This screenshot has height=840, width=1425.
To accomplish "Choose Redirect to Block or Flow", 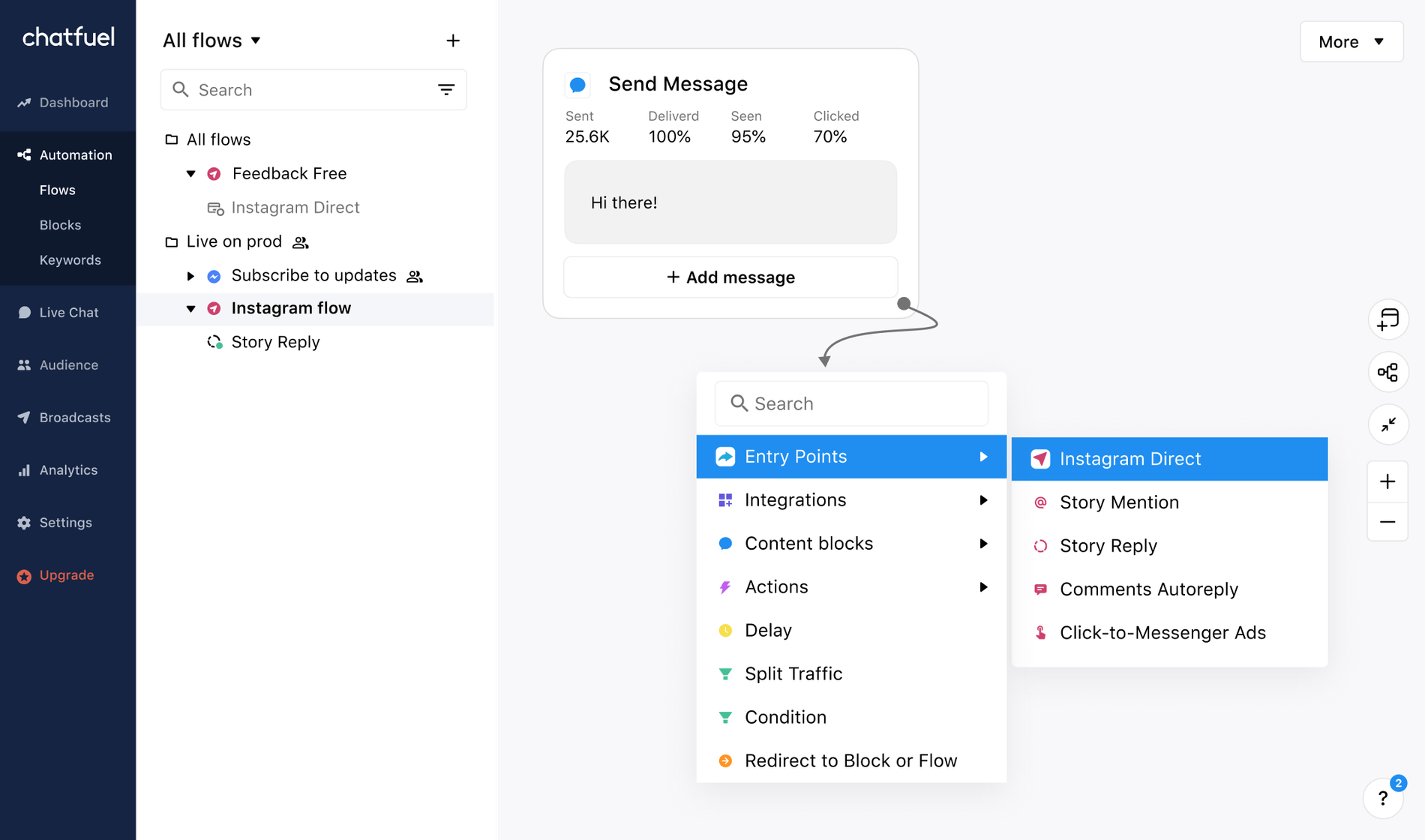I will tap(851, 761).
